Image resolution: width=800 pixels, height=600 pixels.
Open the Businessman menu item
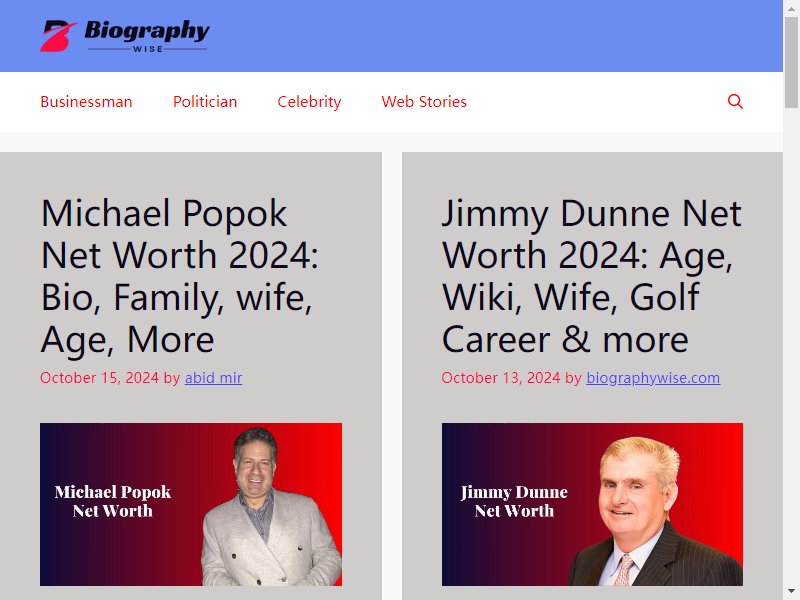click(x=86, y=102)
